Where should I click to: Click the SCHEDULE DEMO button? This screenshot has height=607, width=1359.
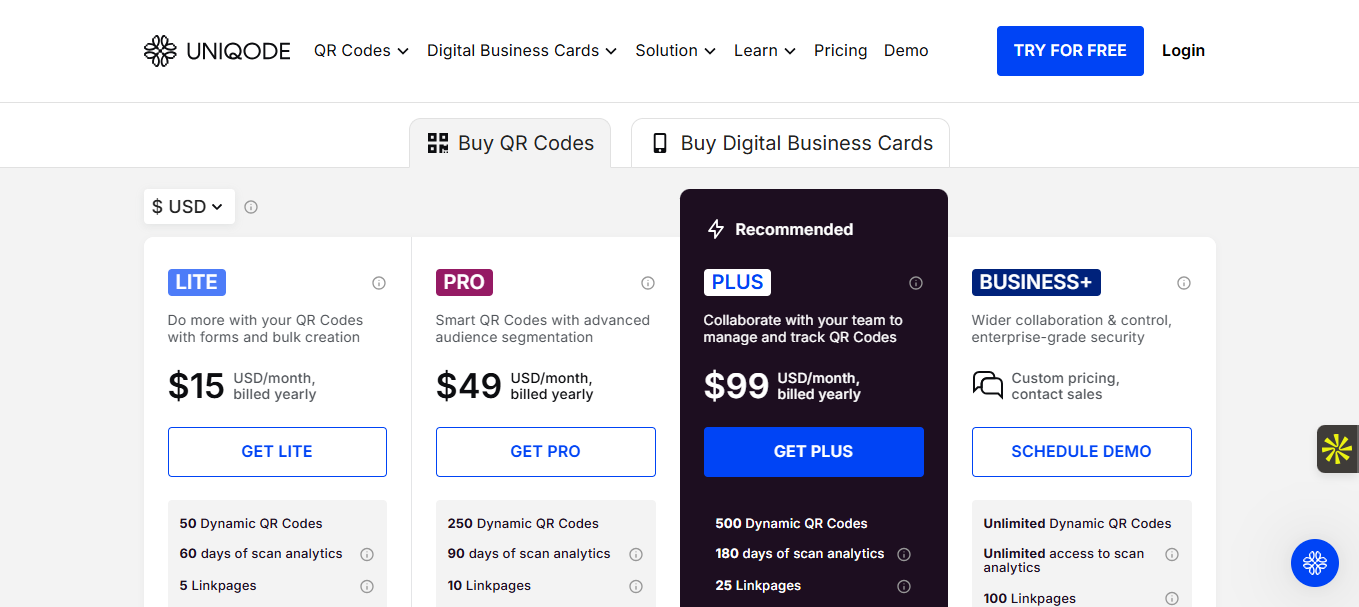point(1081,452)
